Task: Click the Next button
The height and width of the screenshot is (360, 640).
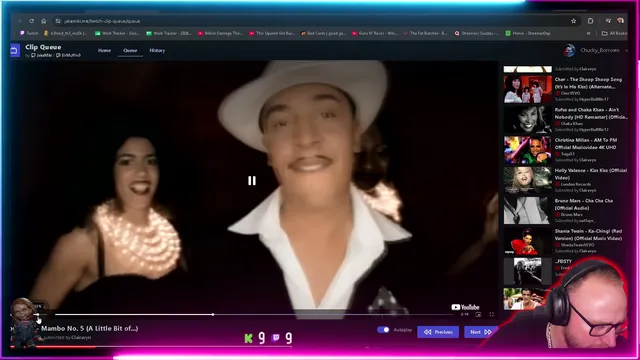Action: [x=480, y=332]
